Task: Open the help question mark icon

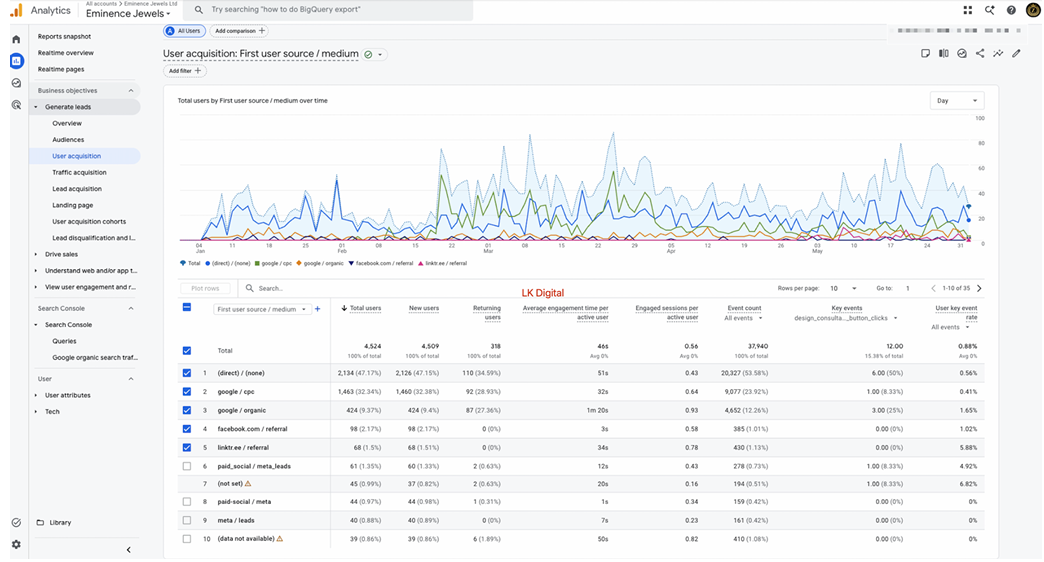Action: pos(1011,10)
